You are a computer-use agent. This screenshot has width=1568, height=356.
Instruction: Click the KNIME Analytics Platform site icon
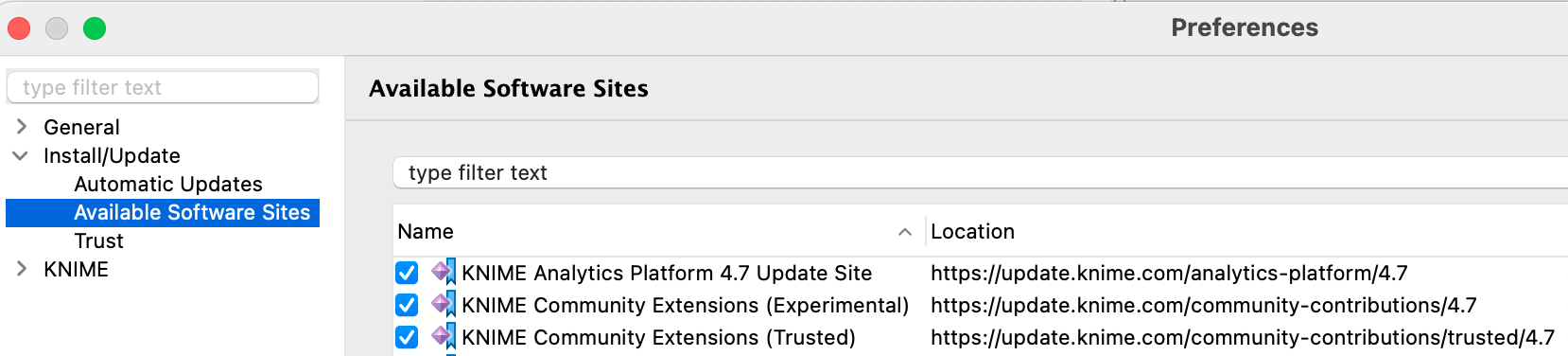coord(444,273)
